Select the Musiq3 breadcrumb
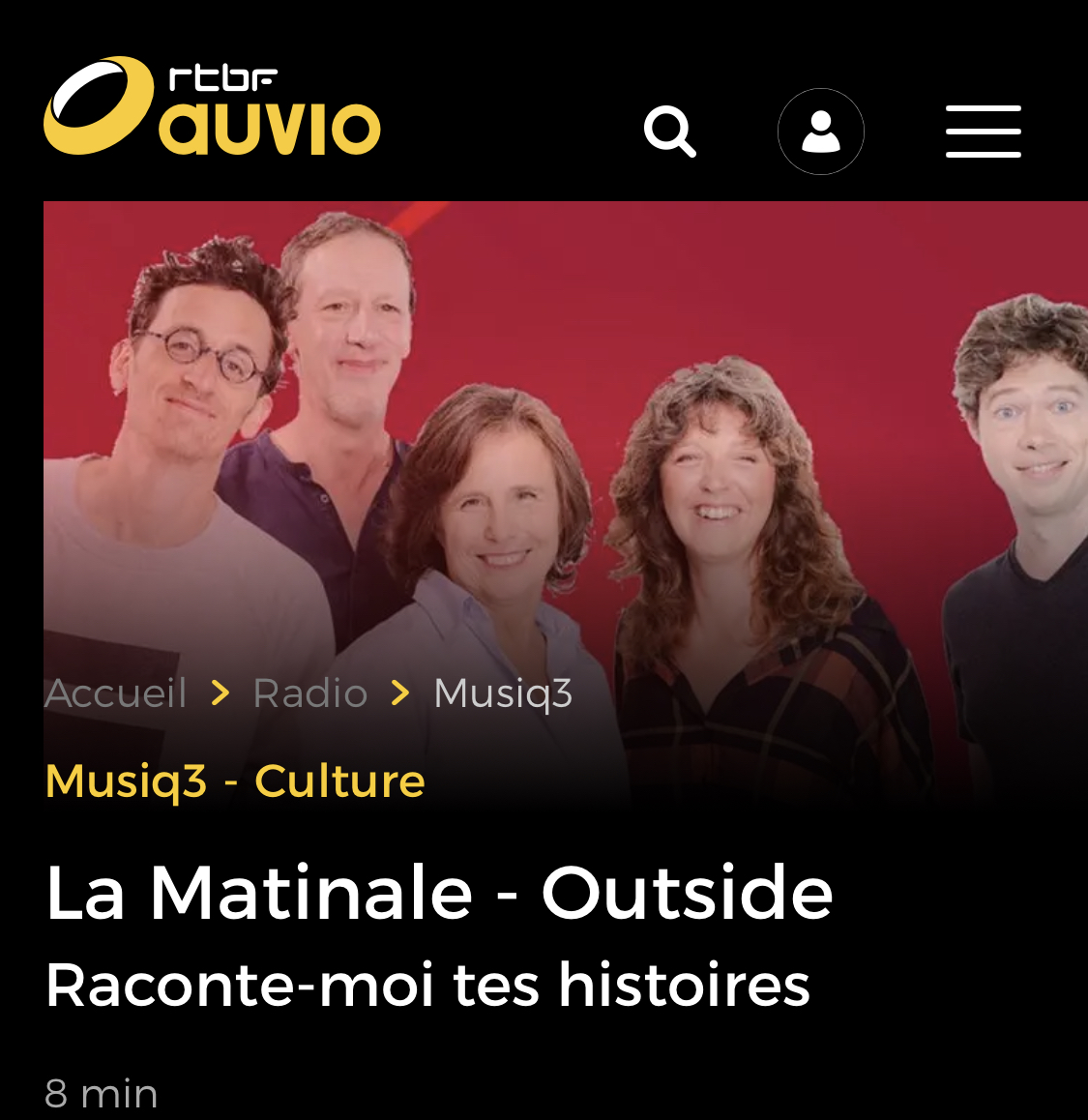Viewport: 1088px width, 1120px height. point(503,693)
